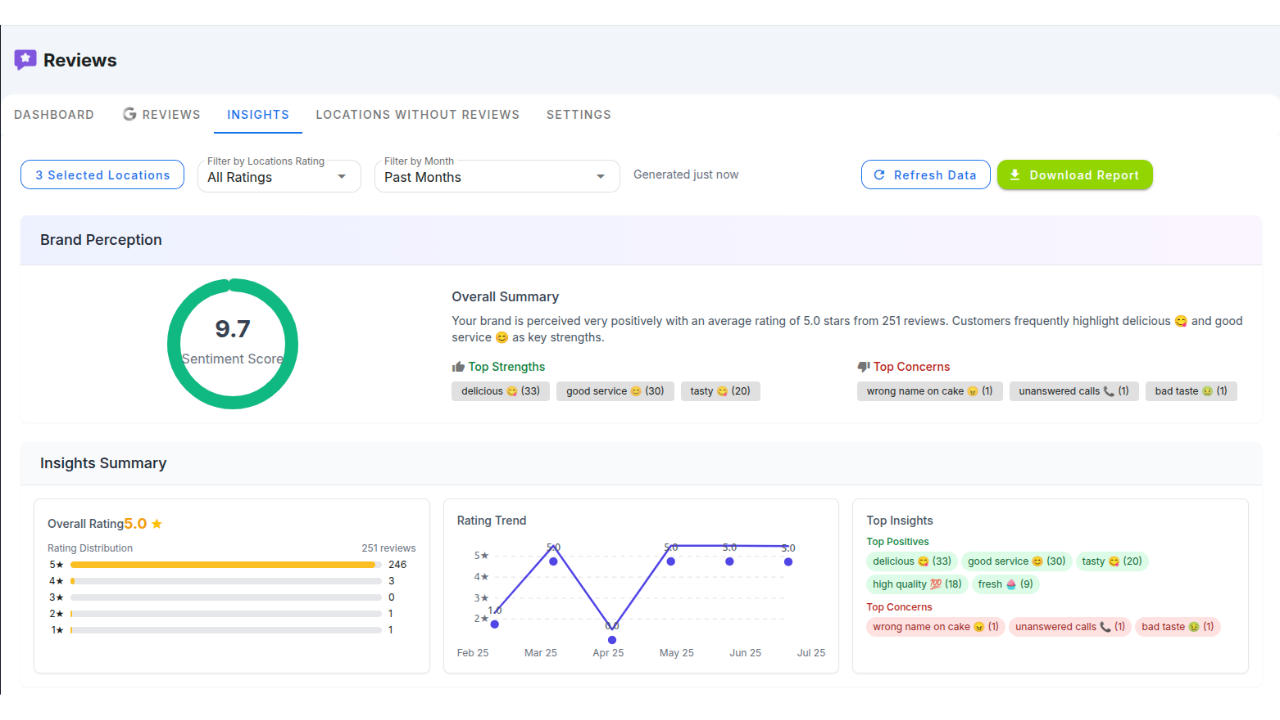
Task: Select the 'high quality' positive tag
Action: pos(915,583)
